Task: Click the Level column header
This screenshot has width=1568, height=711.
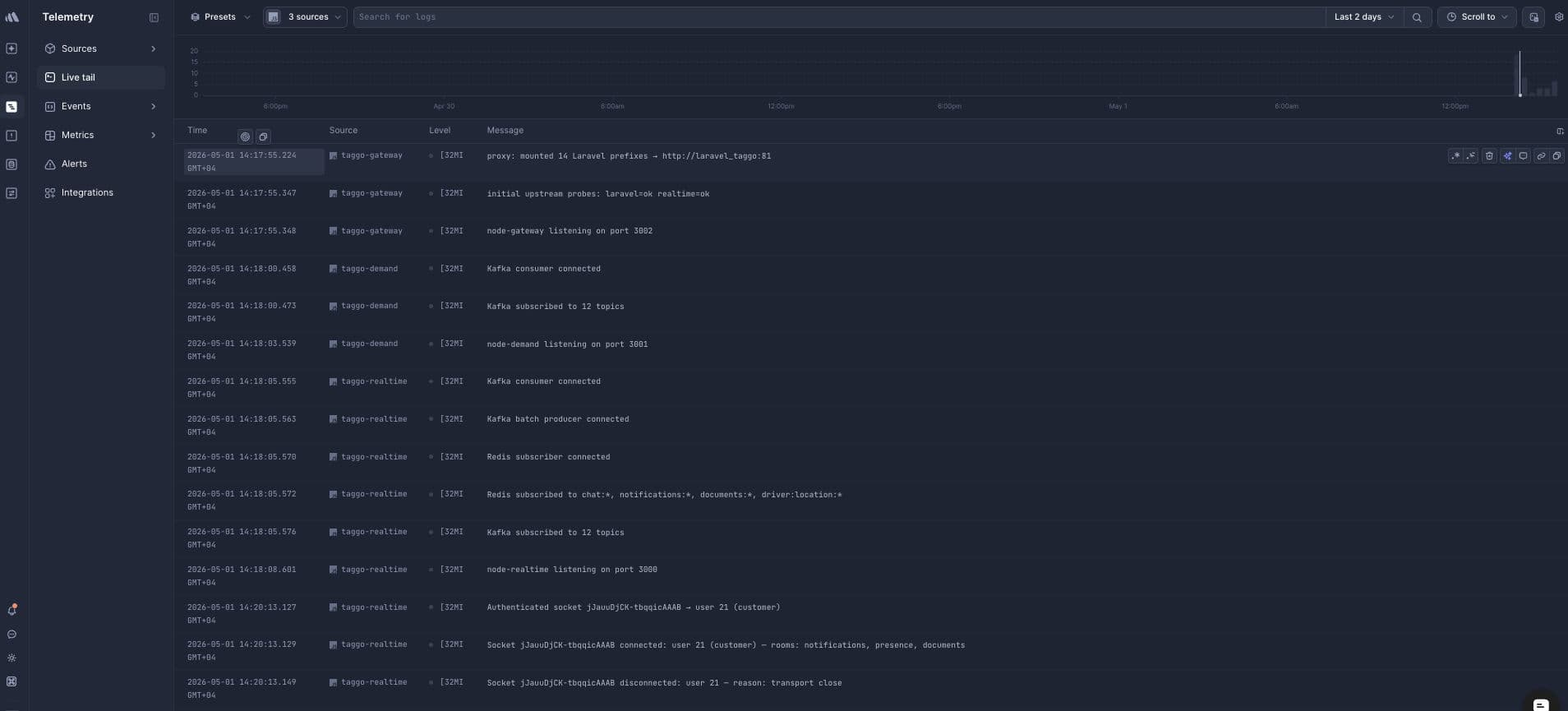Action: point(440,130)
